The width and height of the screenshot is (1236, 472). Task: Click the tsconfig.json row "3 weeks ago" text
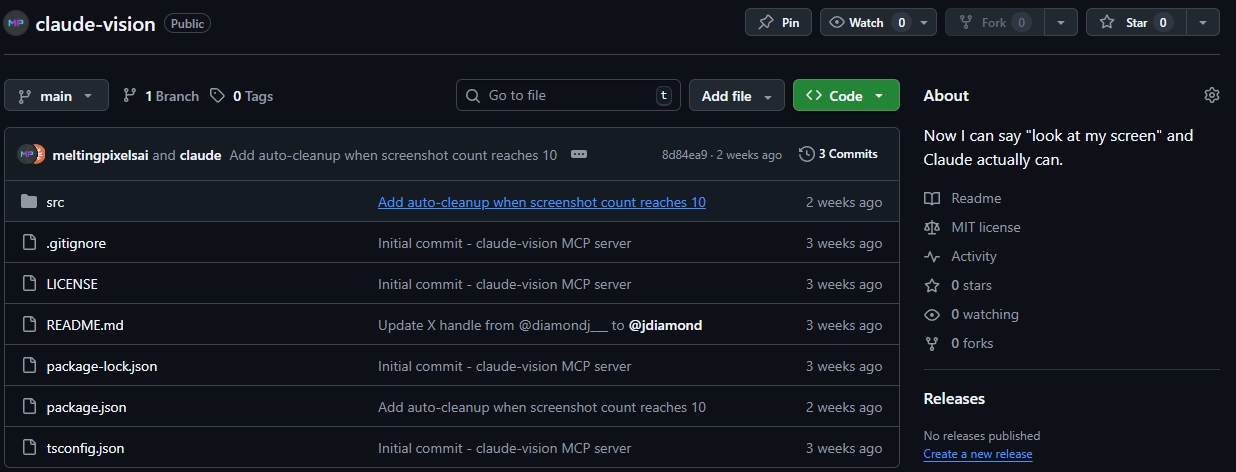(x=844, y=448)
